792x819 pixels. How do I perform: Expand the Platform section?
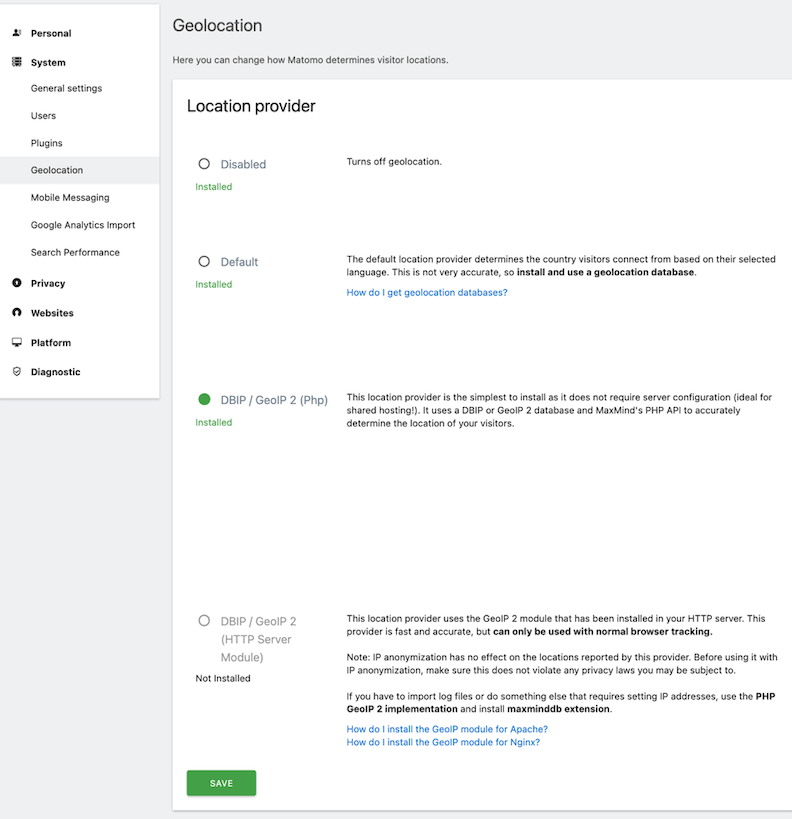[x=52, y=342]
